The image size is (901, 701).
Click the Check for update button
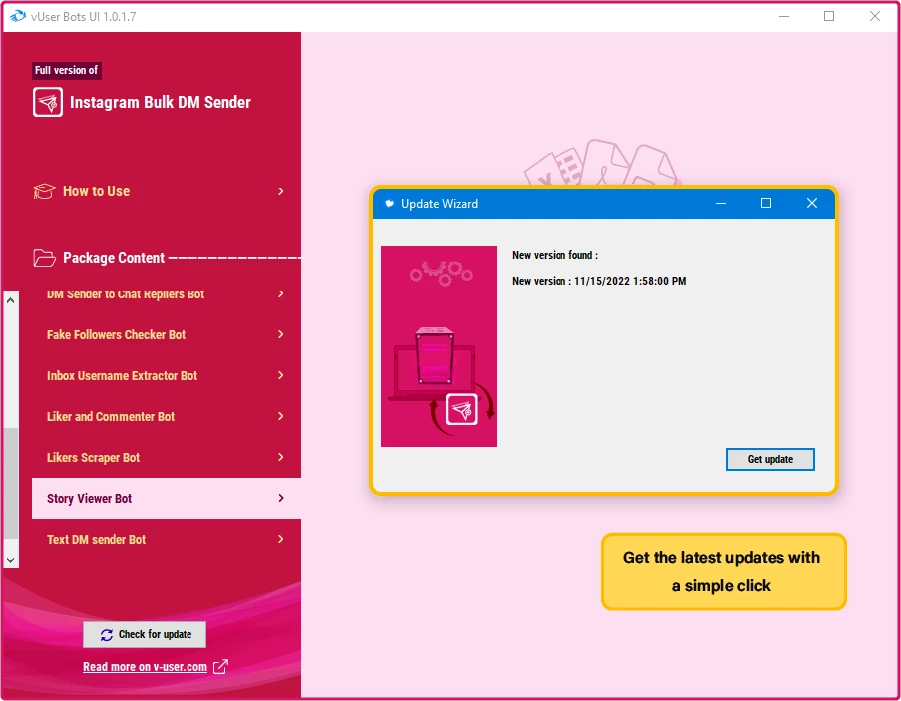[x=144, y=634]
